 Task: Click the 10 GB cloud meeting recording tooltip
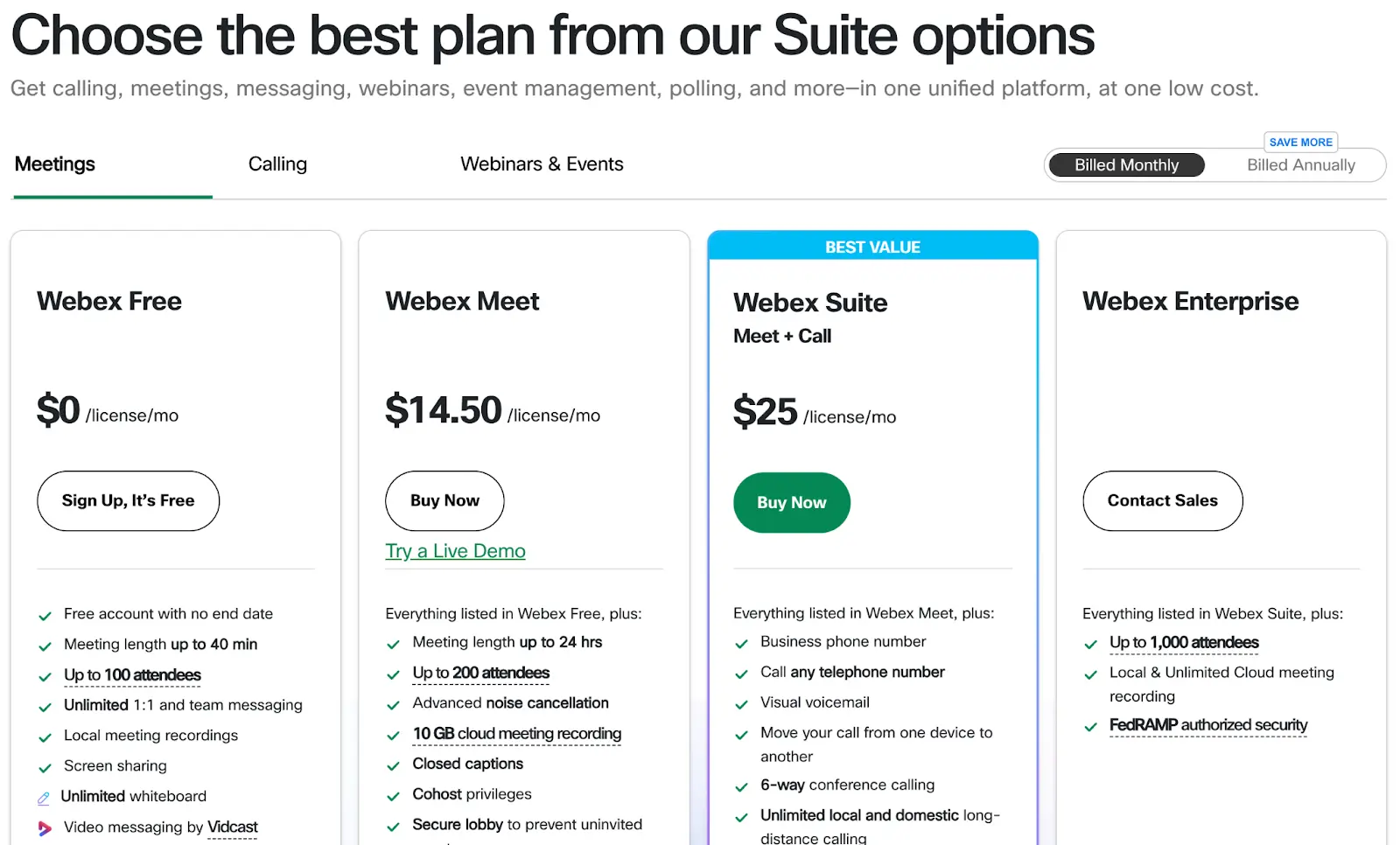pyautogui.click(x=516, y=734)
